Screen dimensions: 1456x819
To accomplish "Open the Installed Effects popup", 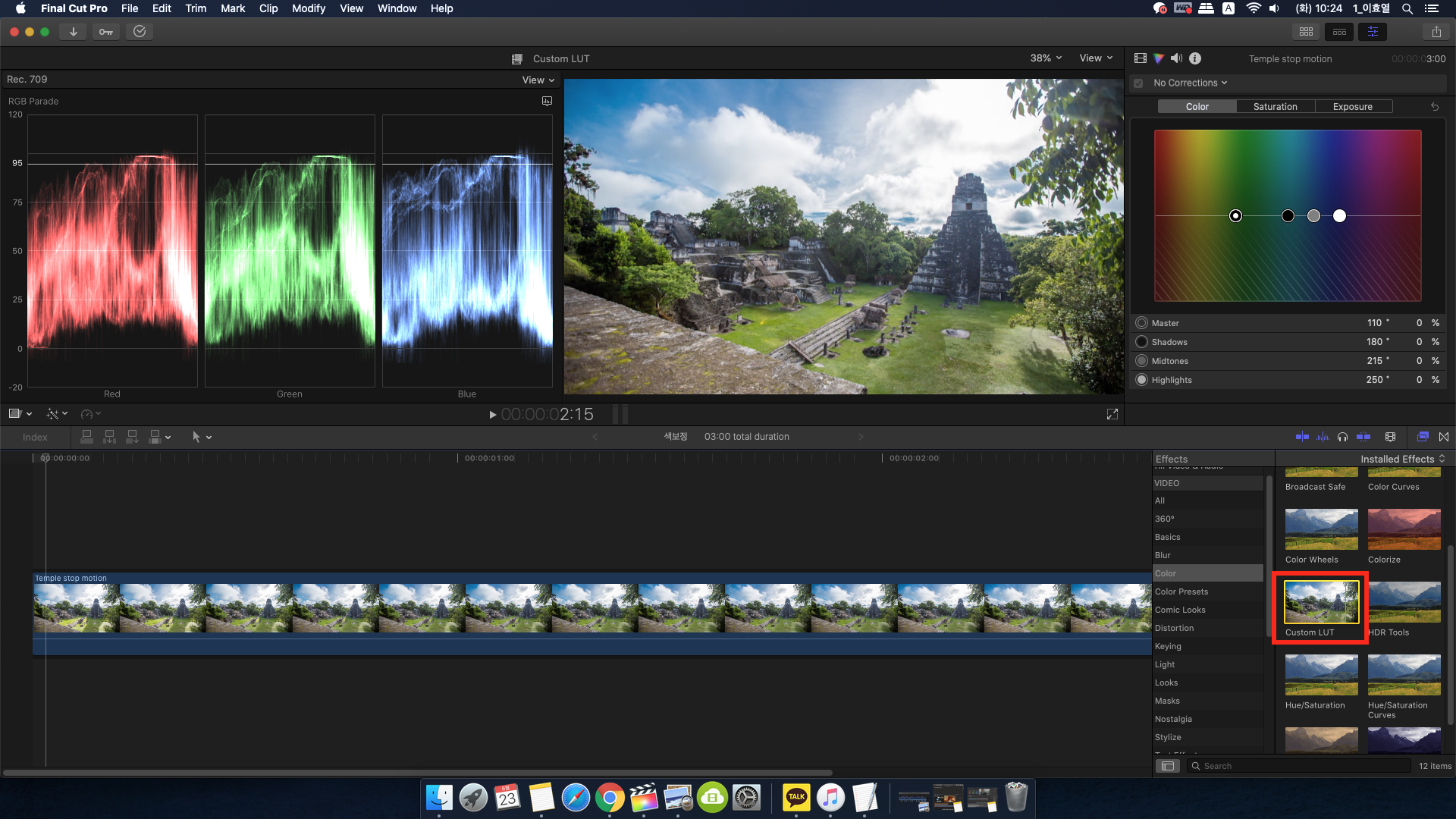I will pyautogui.click(x=1403, y=459).
